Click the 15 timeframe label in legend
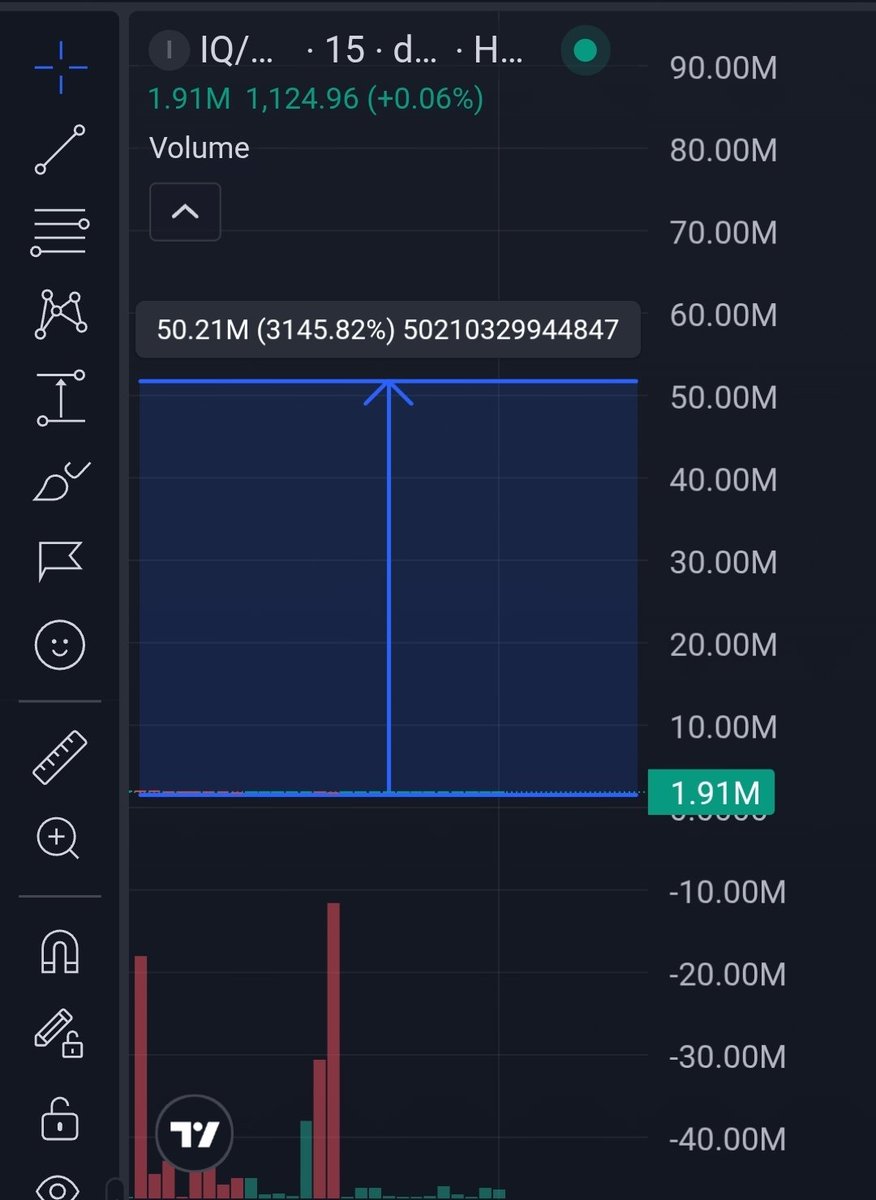Image resolution: width=876 pixels, height=1200 pixels. (x=344, y=50)
